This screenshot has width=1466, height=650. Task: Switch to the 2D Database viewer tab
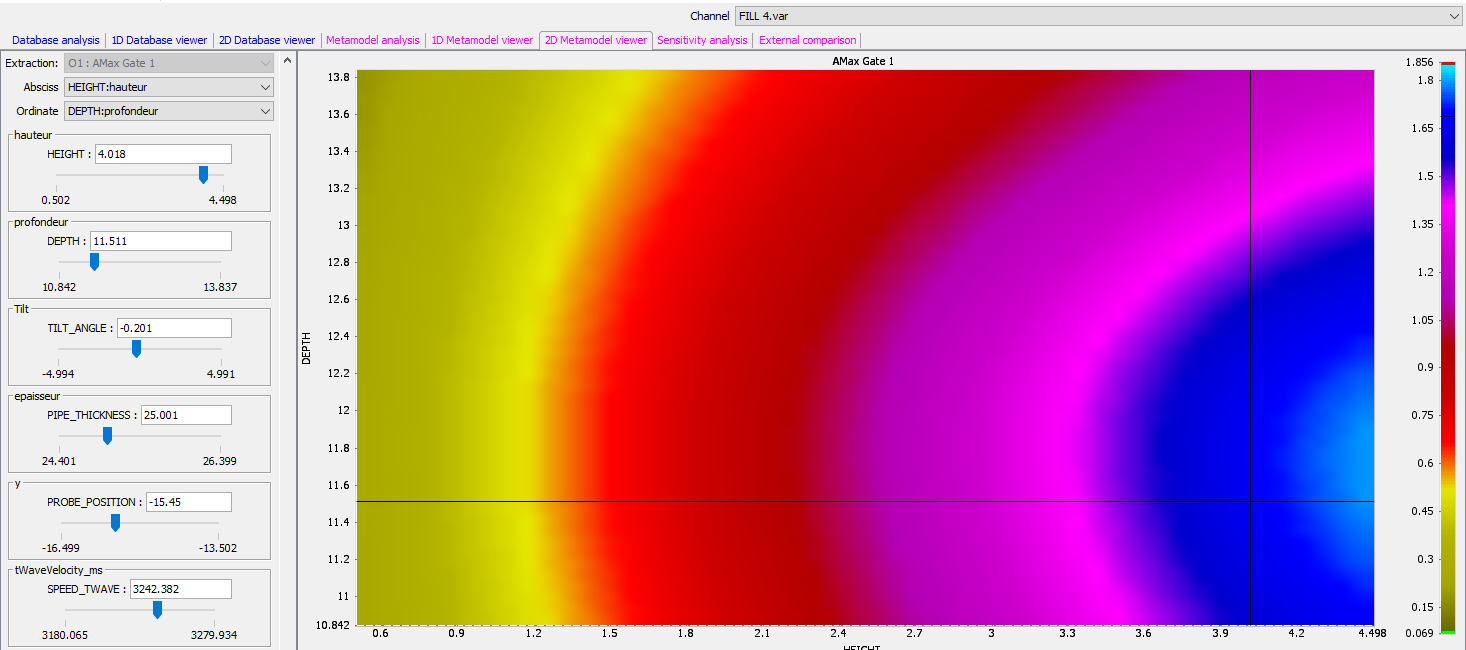click(267, 40)
